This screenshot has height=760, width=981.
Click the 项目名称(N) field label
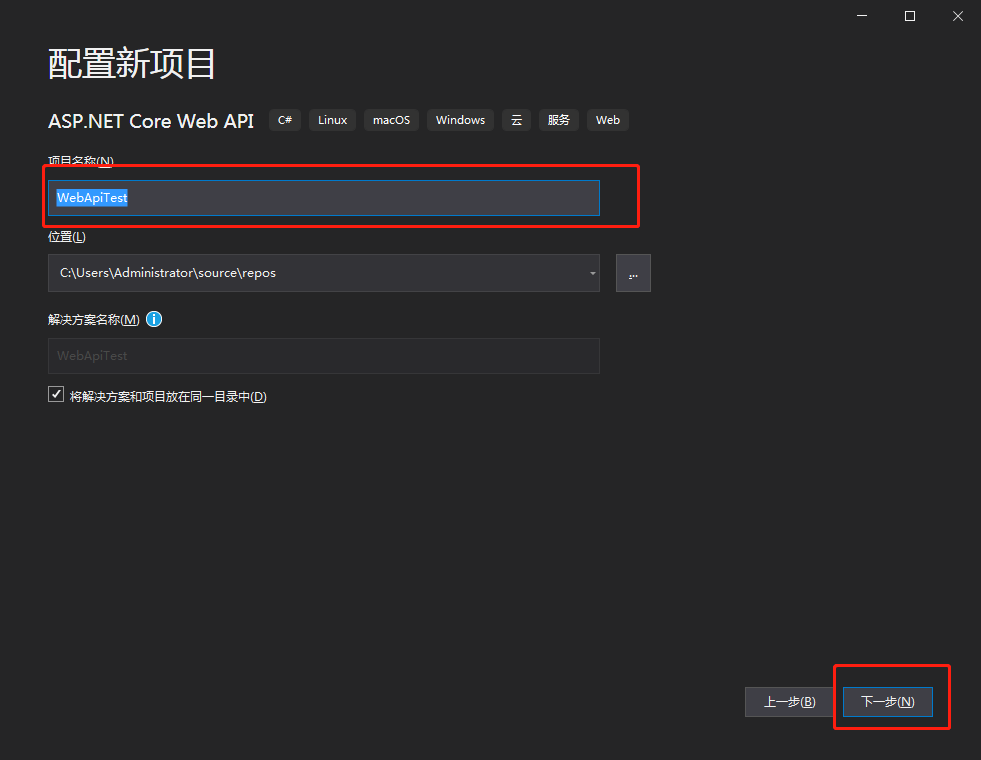point(80,161)
